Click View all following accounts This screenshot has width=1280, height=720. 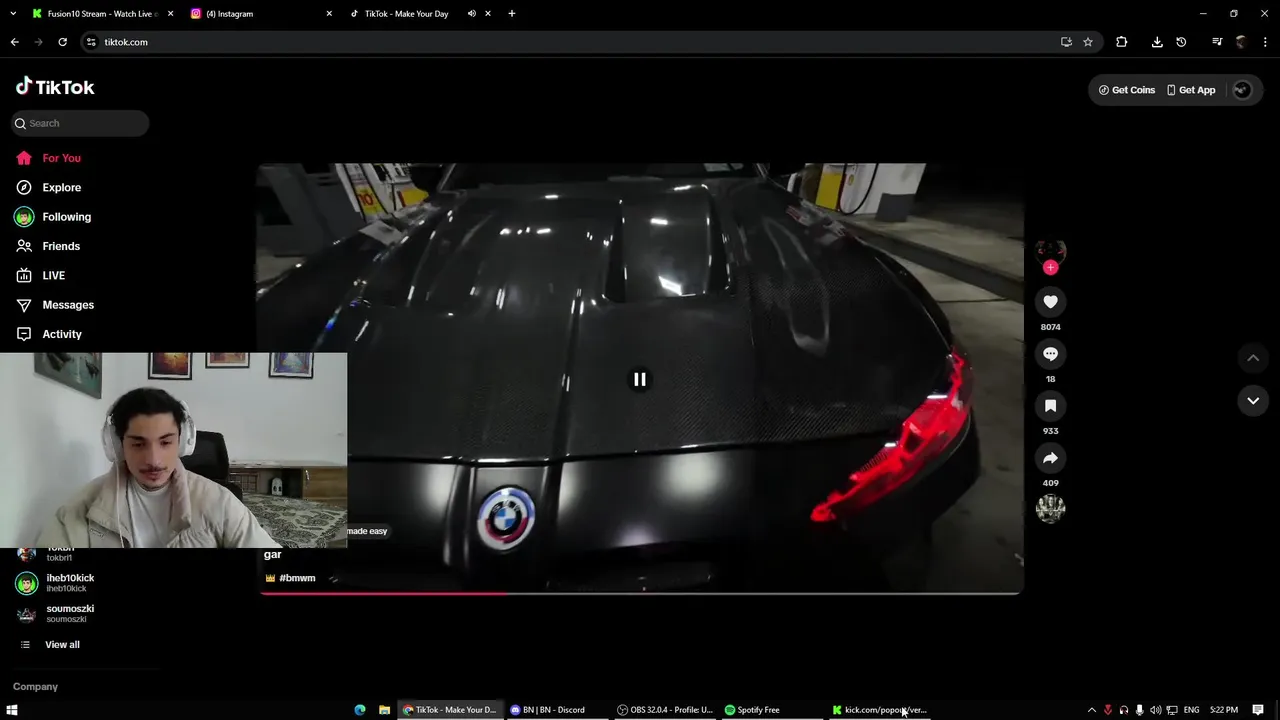pos(62,645)
